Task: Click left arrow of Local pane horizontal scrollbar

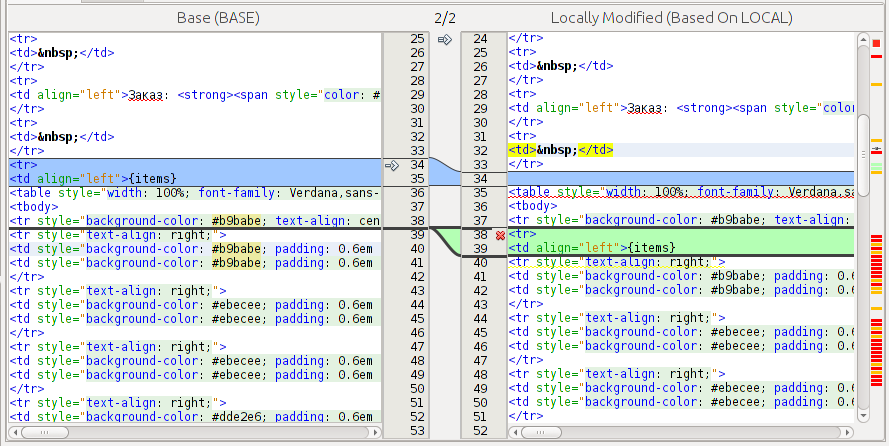Action: coord(514,433)
